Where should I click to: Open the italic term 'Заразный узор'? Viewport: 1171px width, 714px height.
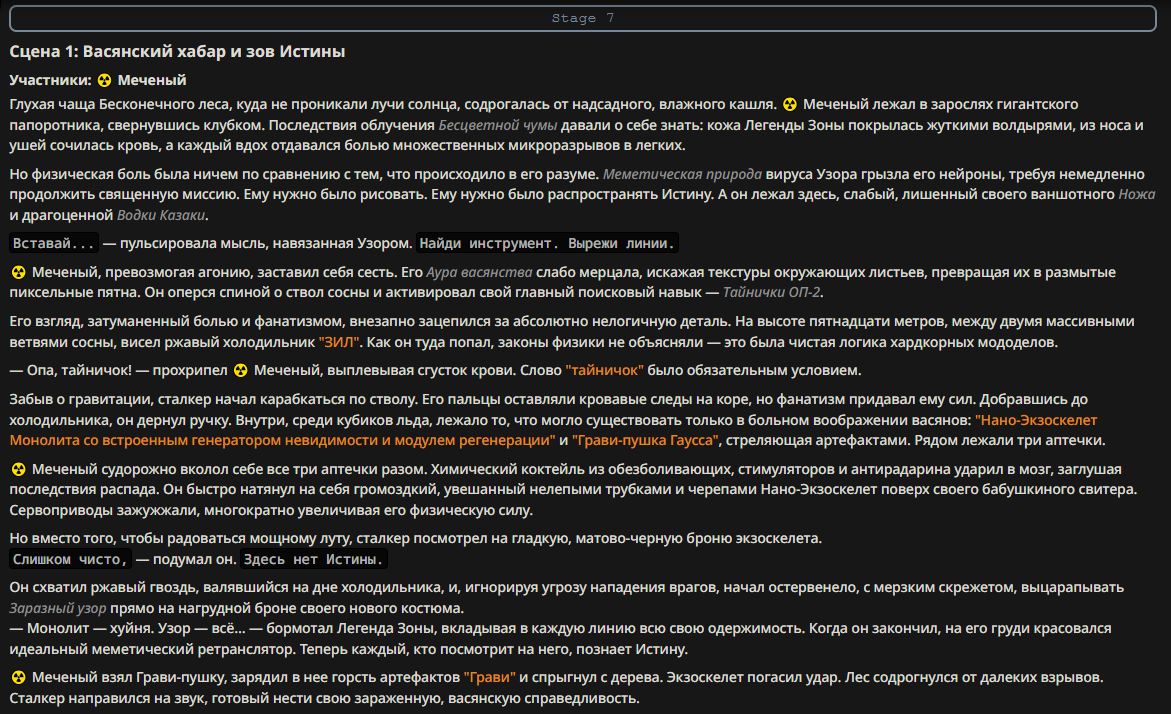(58, 609)
